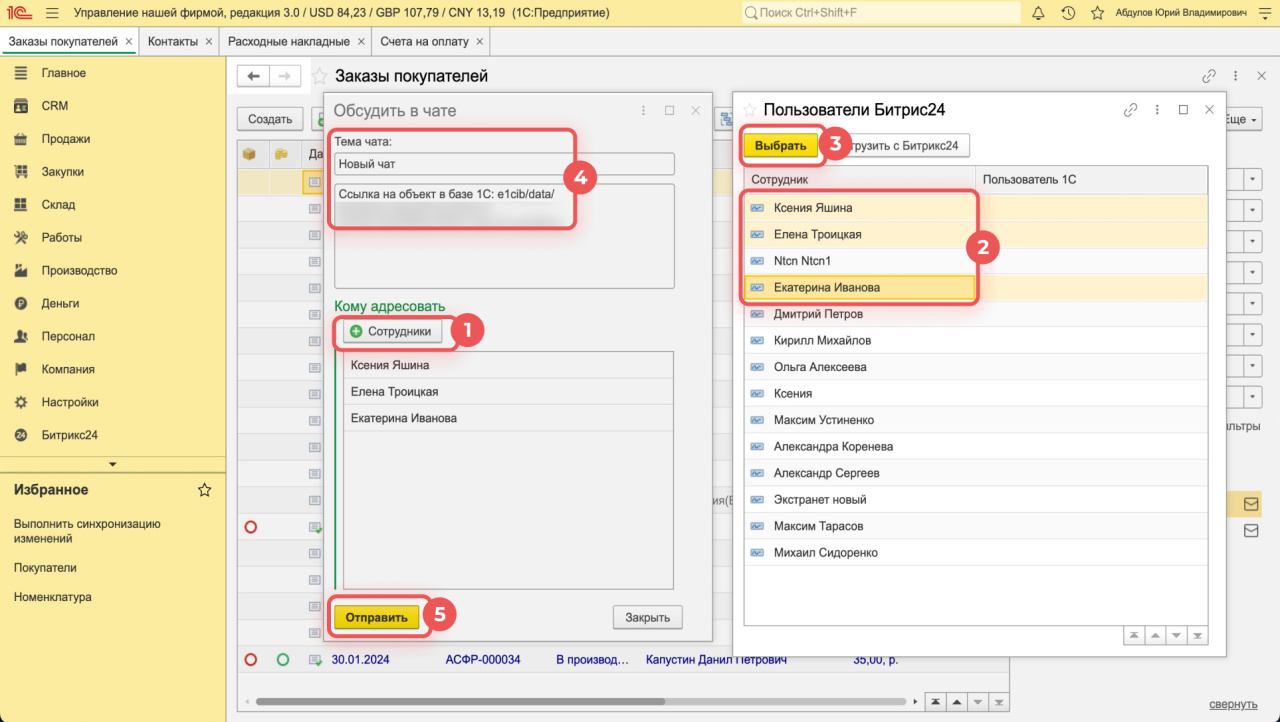1280x722 pixels.
Task: Close the "Контакты" tab
Action: click(x=208, y=42)
